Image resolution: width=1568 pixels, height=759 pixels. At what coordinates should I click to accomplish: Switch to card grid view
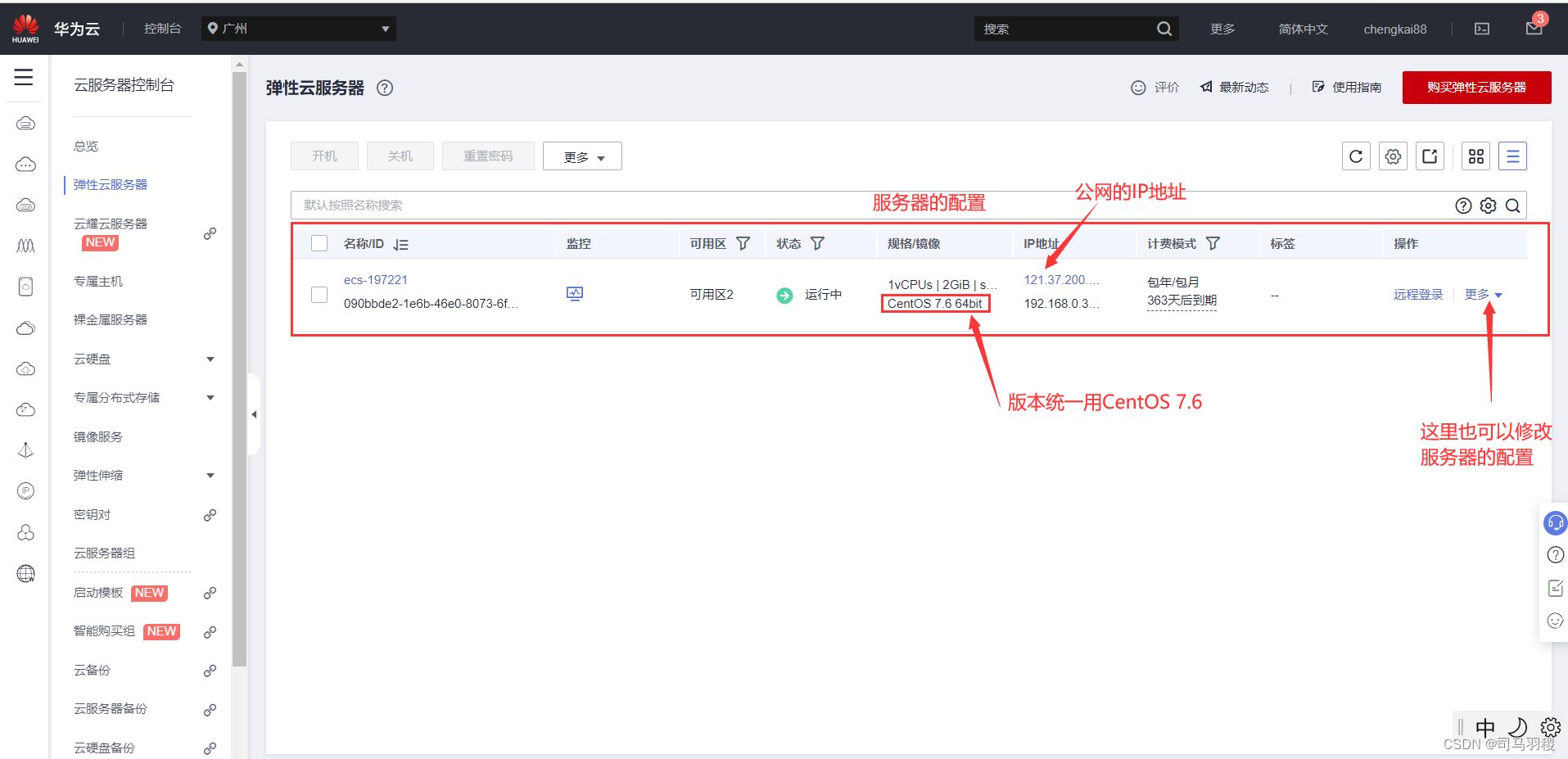point(1475,156)
